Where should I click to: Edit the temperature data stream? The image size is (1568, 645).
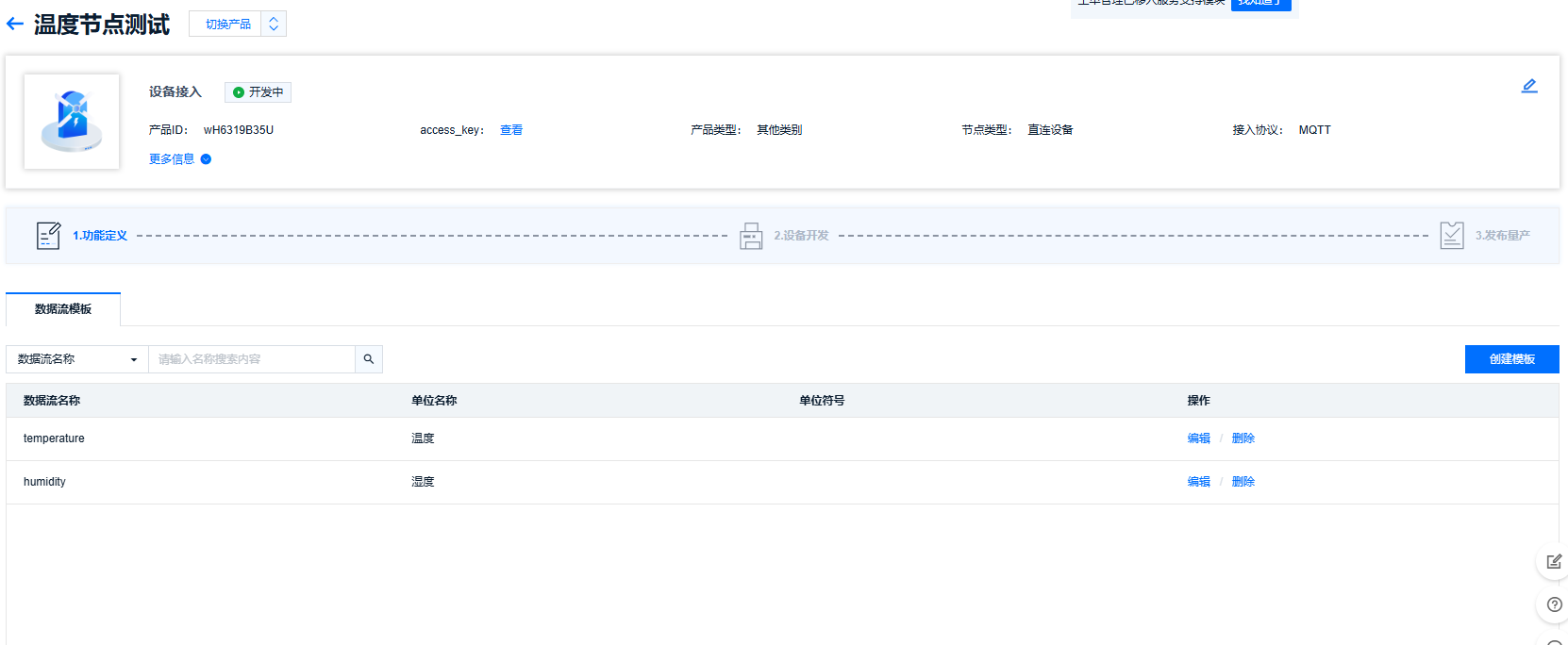coord(1198,438)
